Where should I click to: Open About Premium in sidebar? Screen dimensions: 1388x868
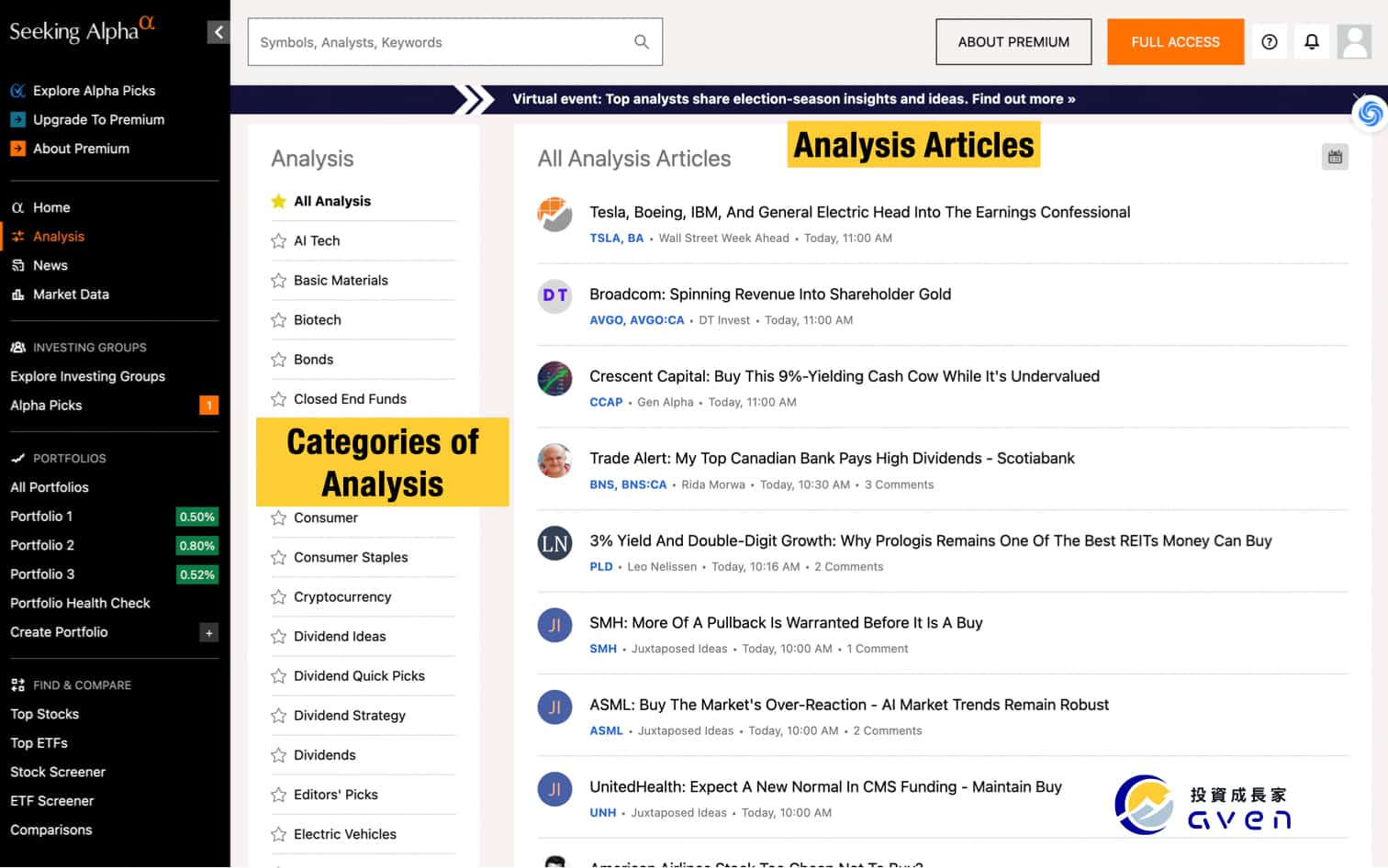coord(81,148)
